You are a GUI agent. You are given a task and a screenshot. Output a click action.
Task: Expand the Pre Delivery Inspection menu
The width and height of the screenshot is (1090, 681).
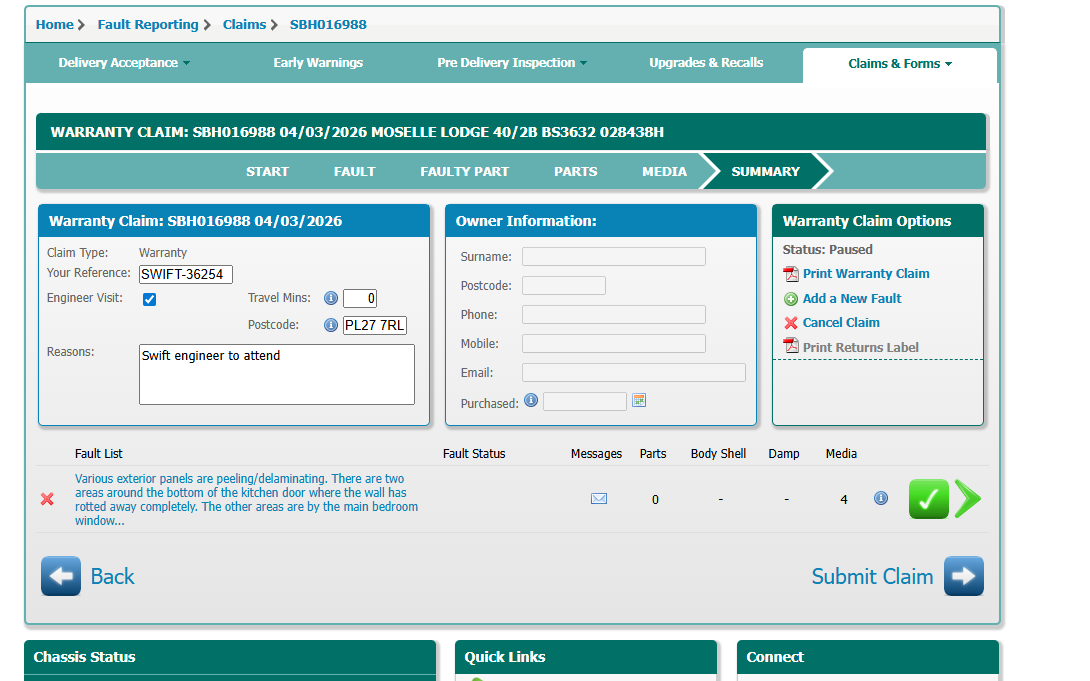pos(512,63)
